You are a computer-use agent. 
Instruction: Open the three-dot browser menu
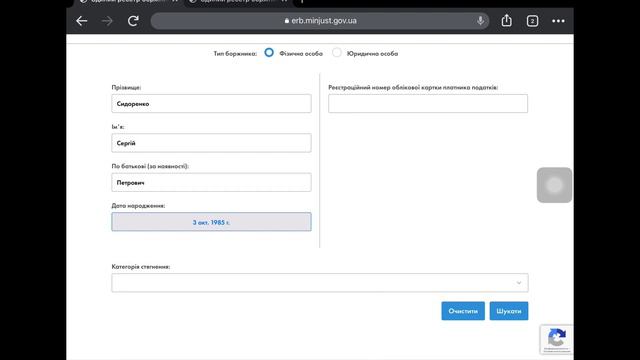tap(558, 21)
